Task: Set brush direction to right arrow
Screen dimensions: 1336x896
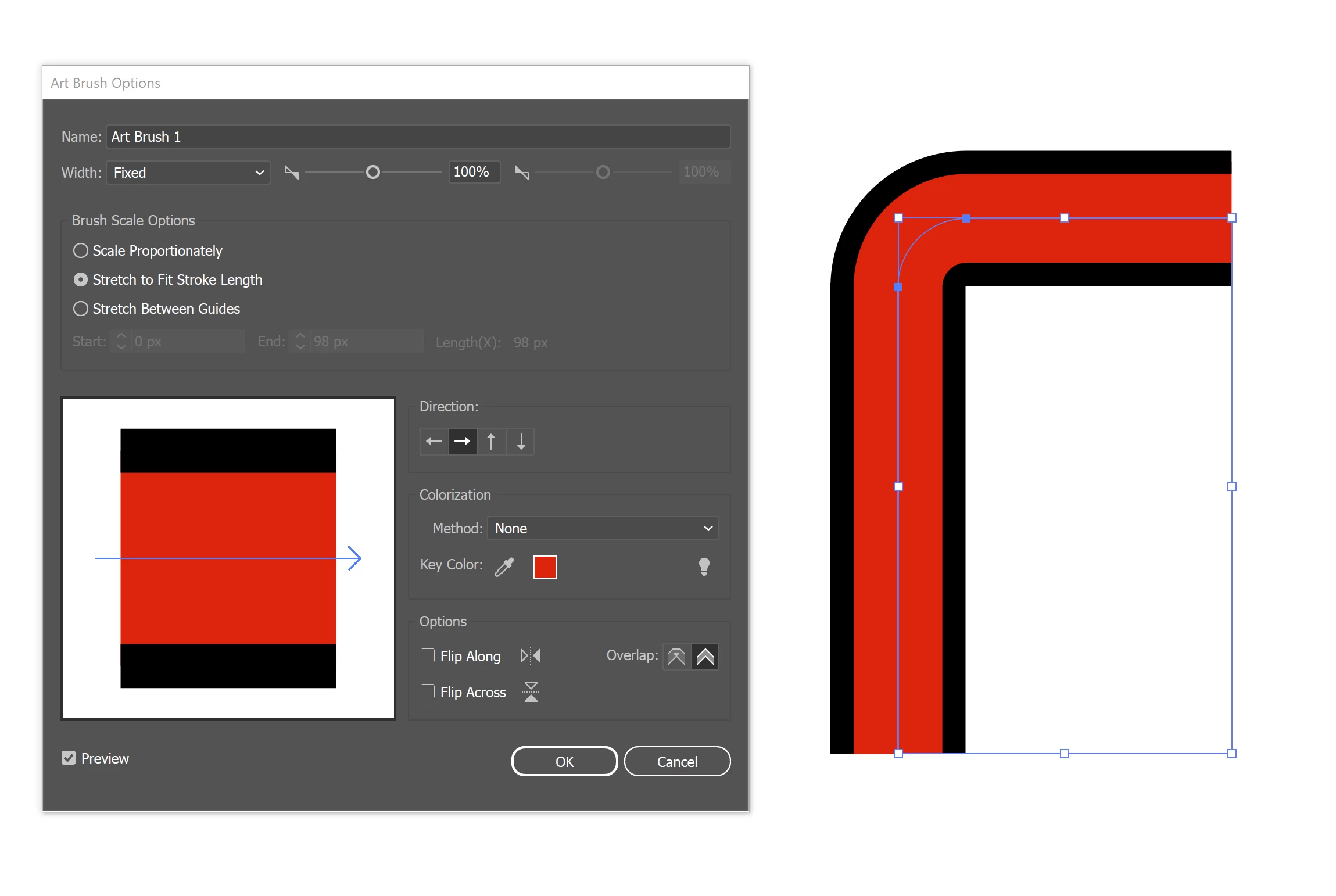Action: point(463,442)
